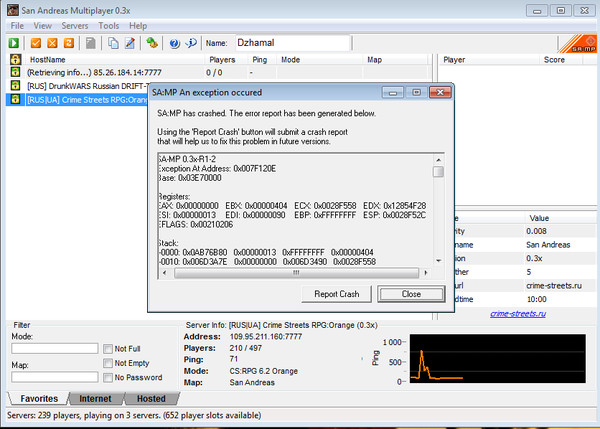This screenshot has height=429, width=600.
Task: Click the Report Crash button
Action: click(x=336, y=294)
